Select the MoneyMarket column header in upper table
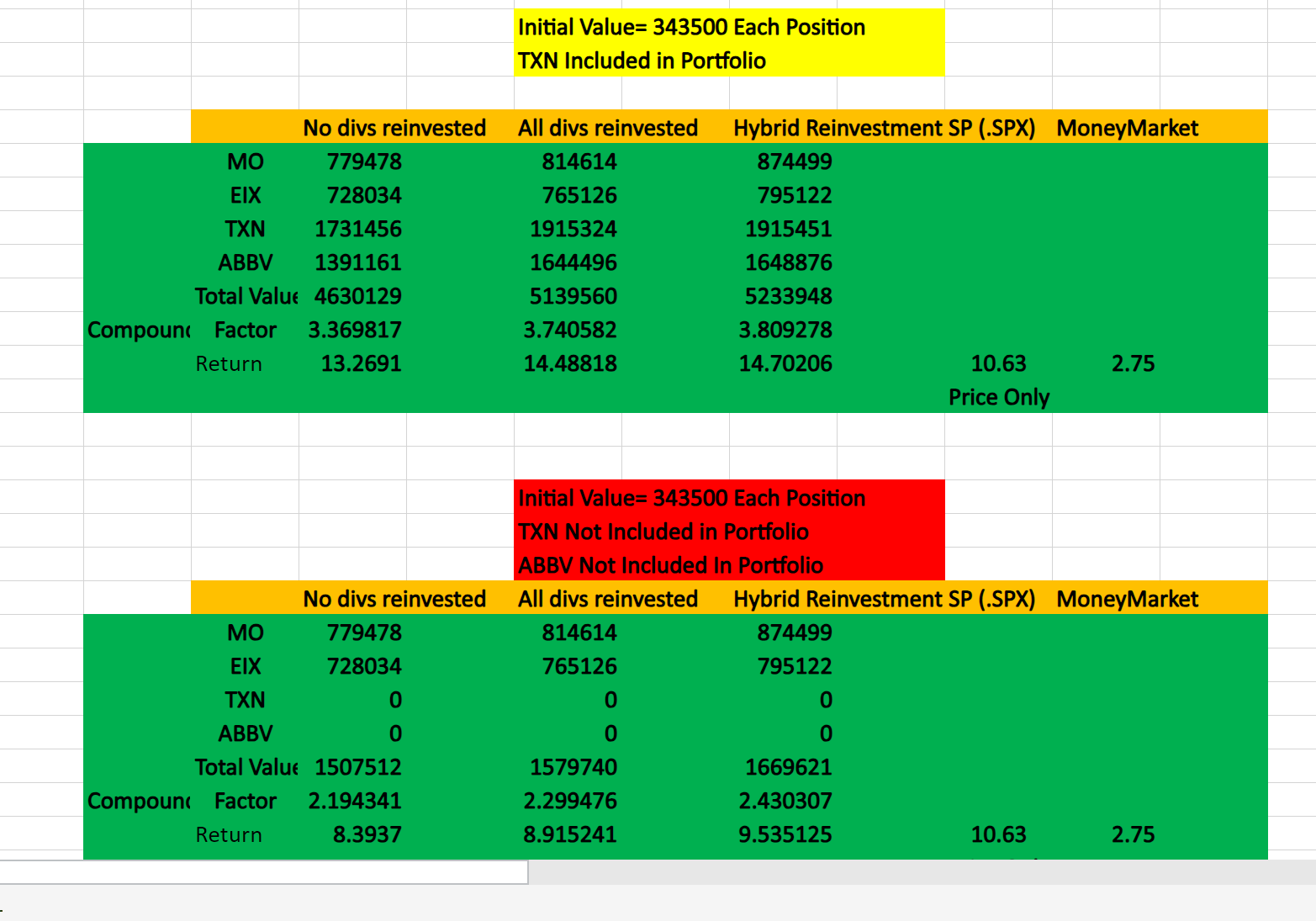This screenshot has height=921, width=1316. [x=1128, y=128]
